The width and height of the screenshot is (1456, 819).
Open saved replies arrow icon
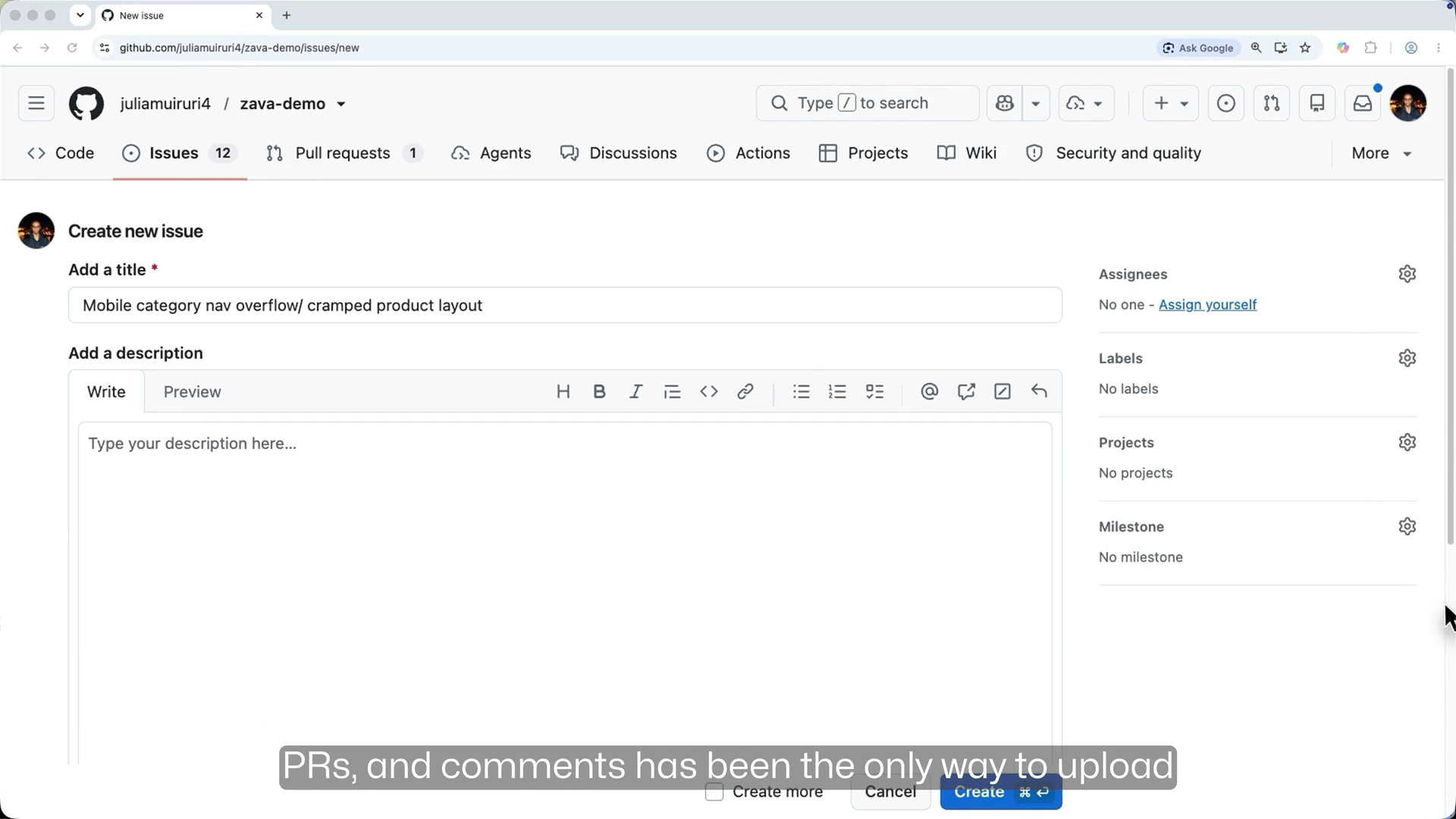coord(1039,392)
